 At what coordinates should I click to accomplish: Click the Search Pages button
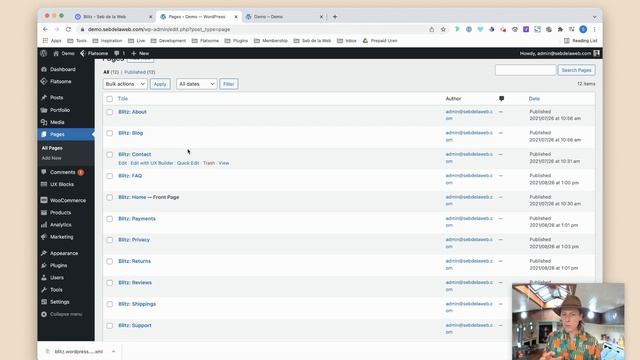(x=576, y=70)
